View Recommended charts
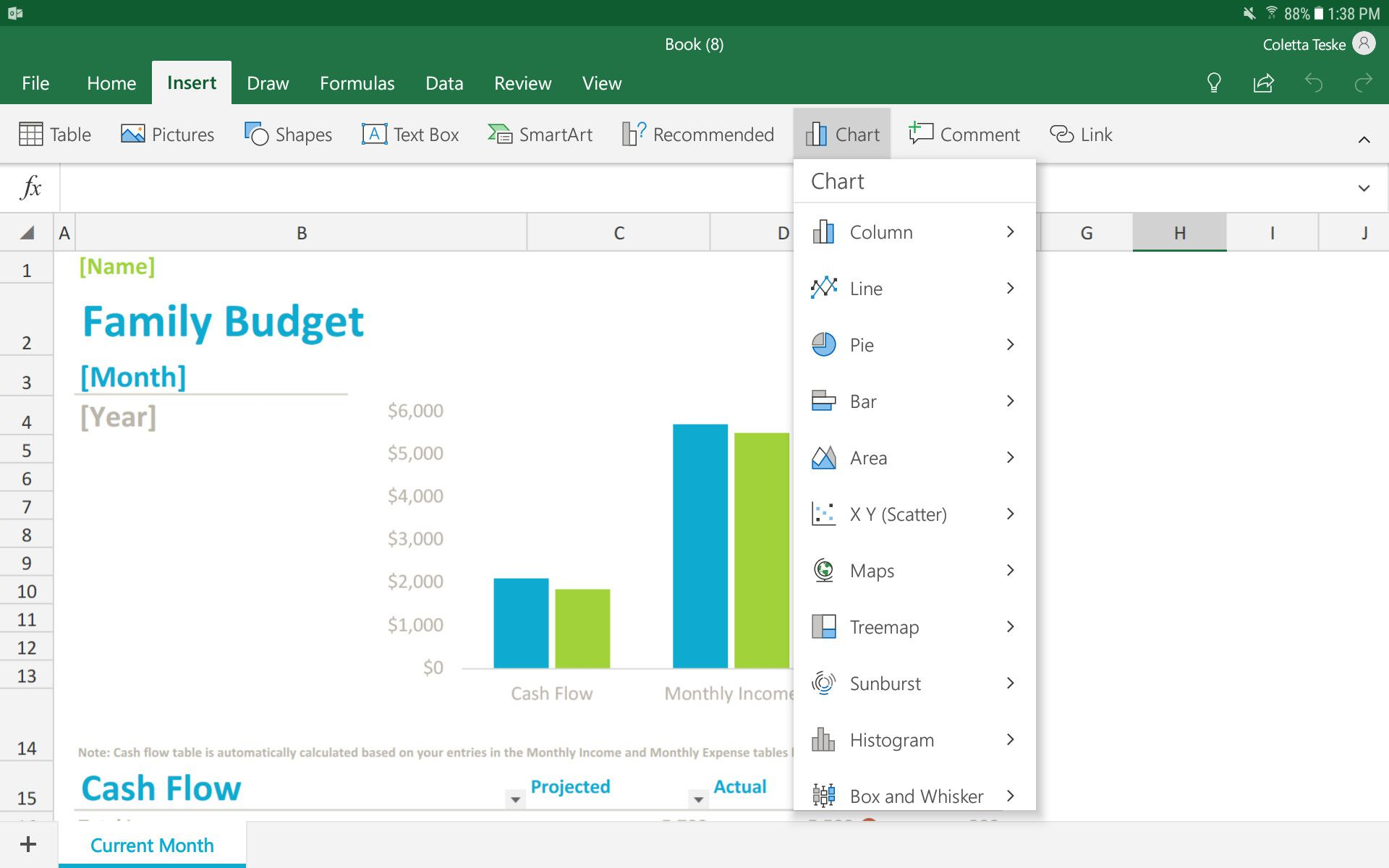1389x868 pixels. 697,134
